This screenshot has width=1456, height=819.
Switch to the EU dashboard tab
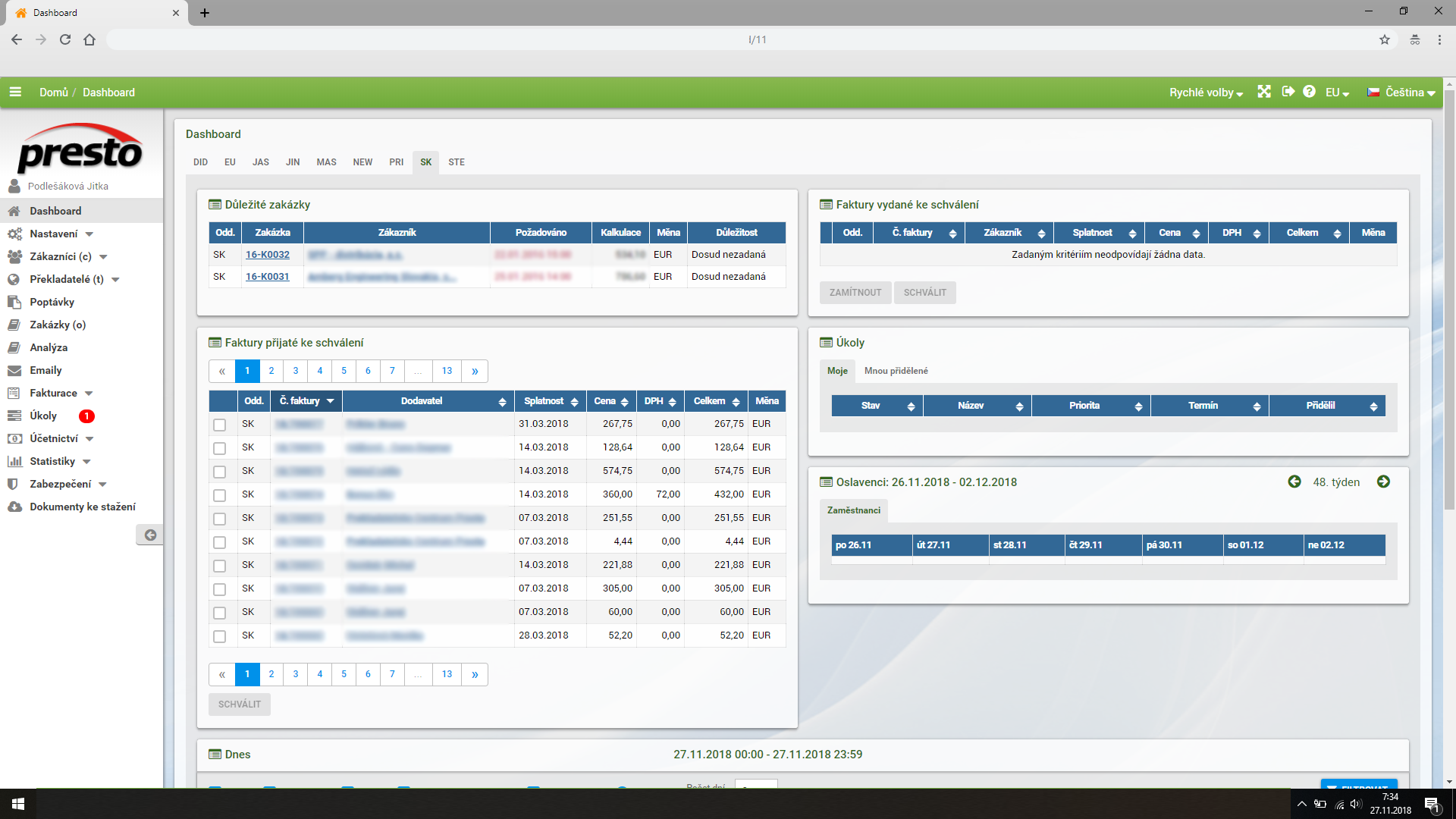(230, 162)
